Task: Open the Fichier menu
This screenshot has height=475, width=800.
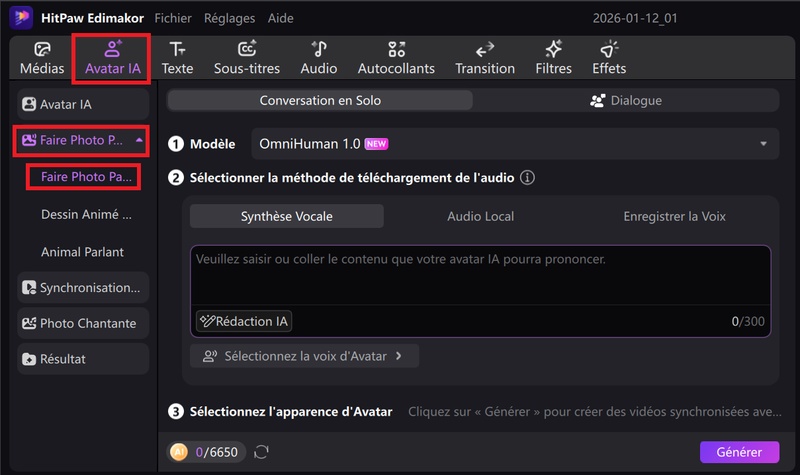Action: 173,18
